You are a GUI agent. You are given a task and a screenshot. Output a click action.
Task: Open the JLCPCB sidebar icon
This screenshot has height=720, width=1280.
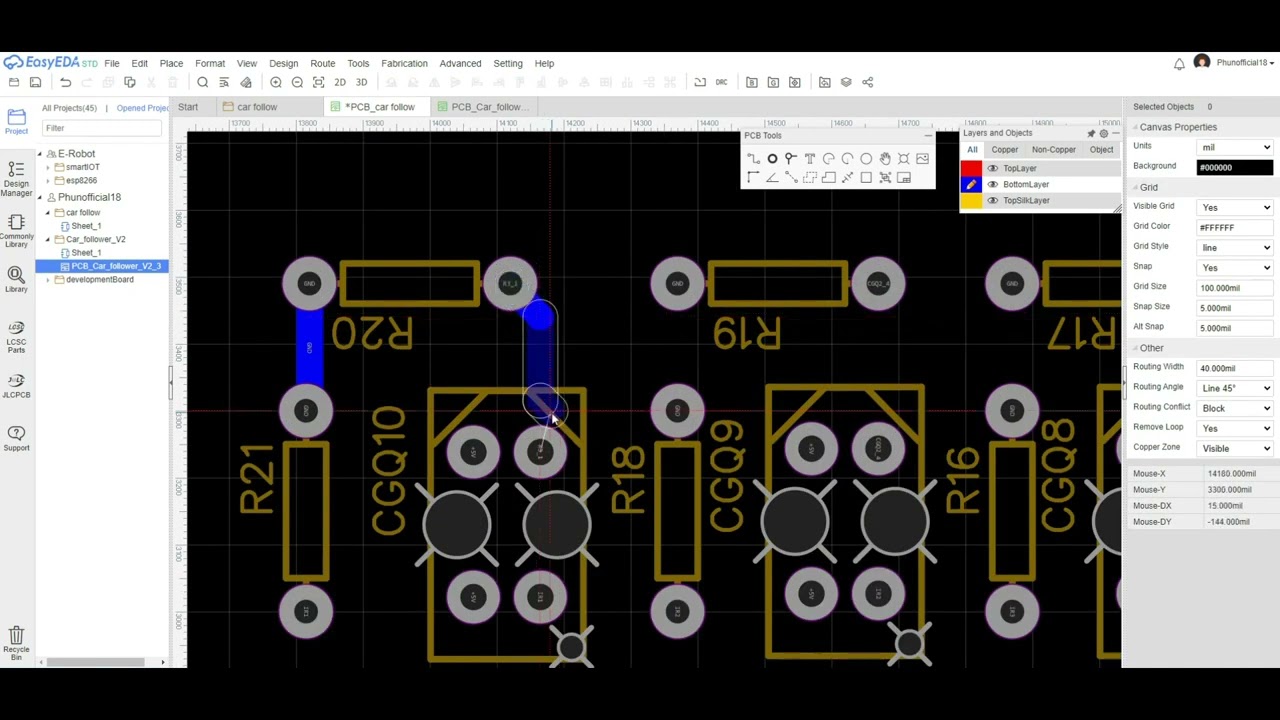click(x=16, y=385)
